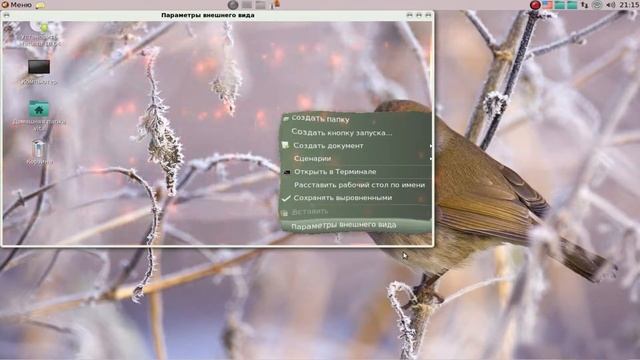Click the orange icon in the panel center
640x360 pixels.
[276, 5]
